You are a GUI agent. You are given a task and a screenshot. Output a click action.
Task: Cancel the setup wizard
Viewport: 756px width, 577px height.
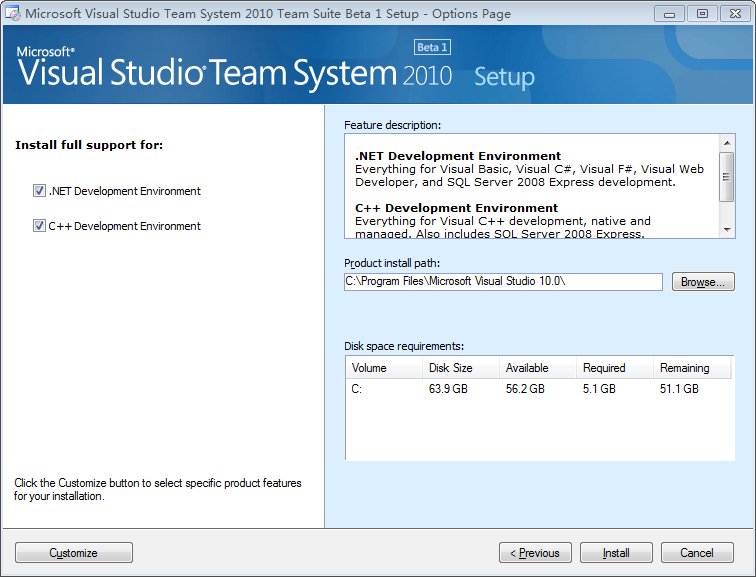click(697, 552)
